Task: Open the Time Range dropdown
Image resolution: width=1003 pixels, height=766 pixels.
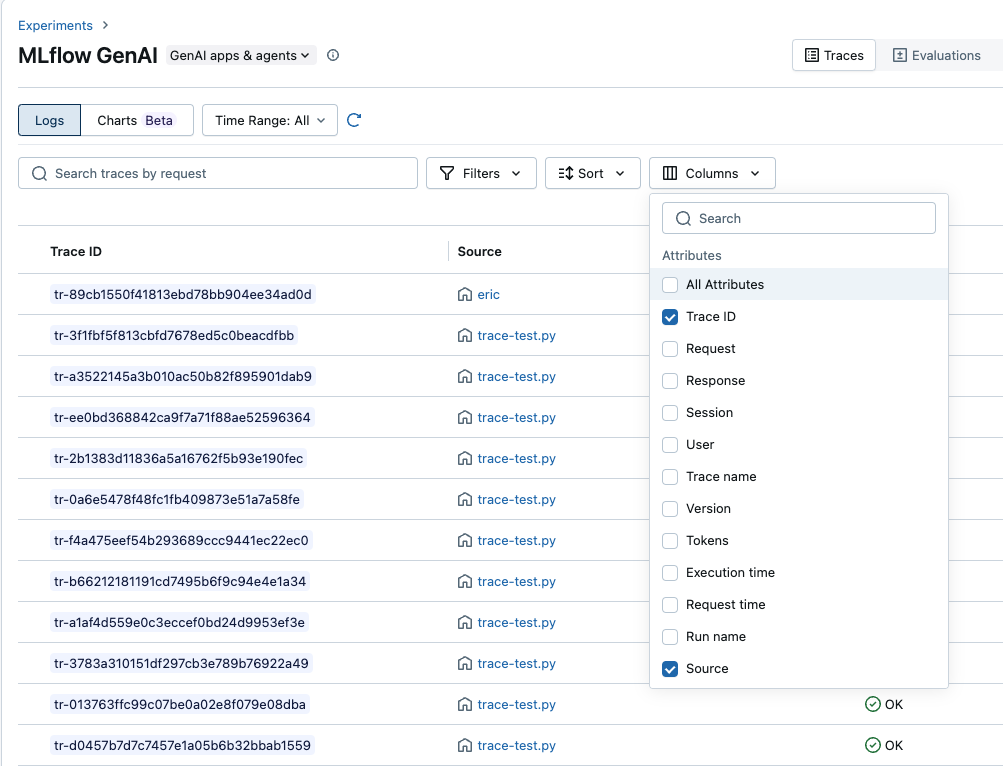Action: 268,119
